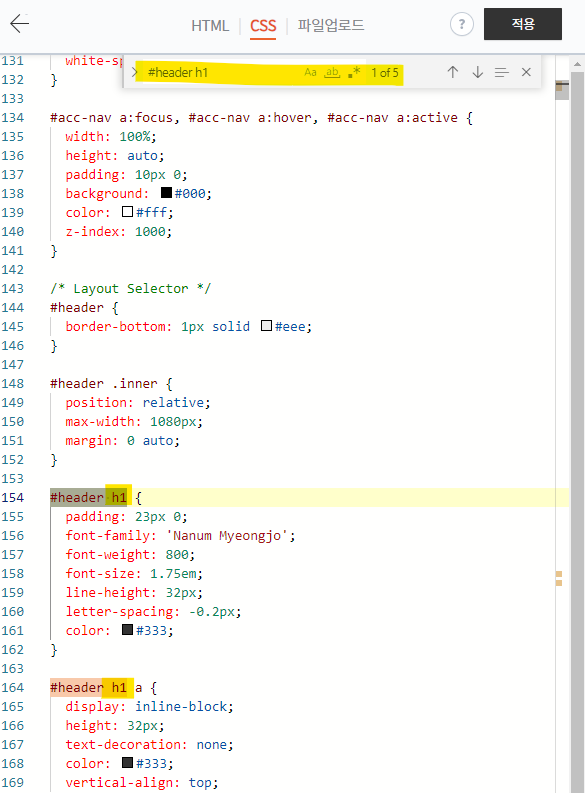585x793 pixels.
Task: Click the '1 of 5' match counter
Action: [385, 72]
